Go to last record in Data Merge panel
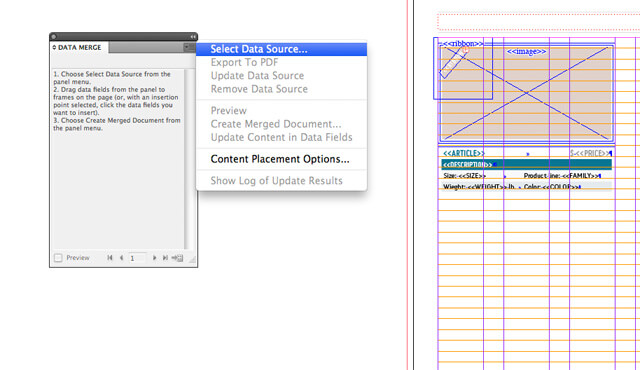 pyautogui.click(x=165, y=258)
